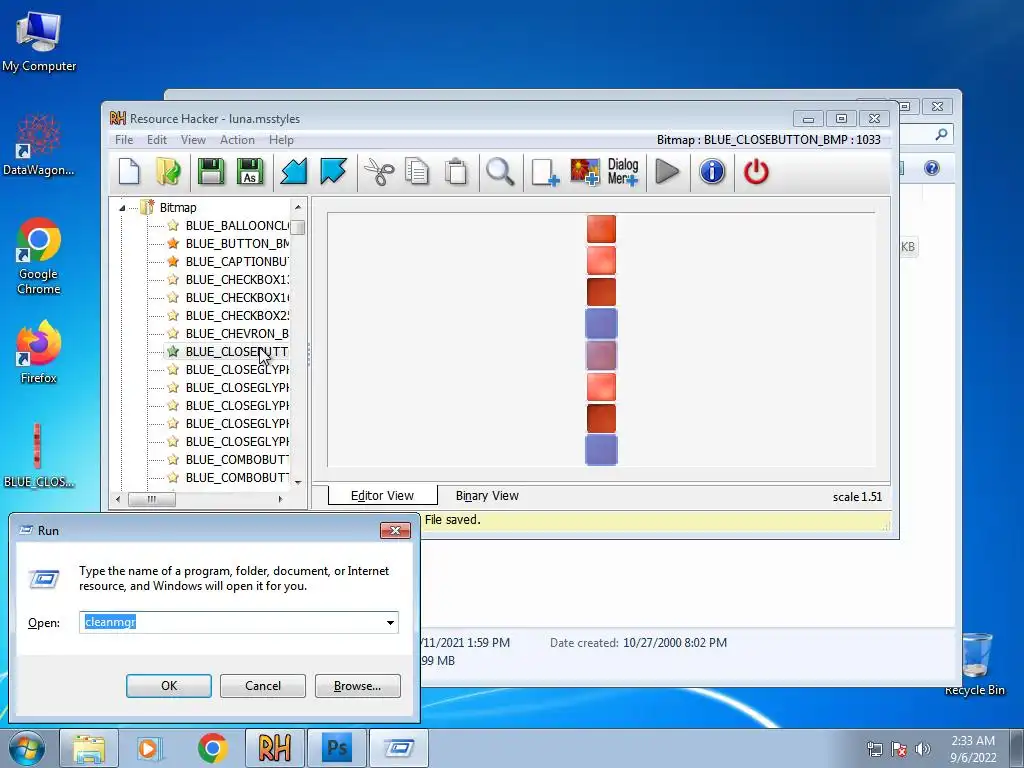
Task: Click the Save As floppy icon
Action: 250,172
